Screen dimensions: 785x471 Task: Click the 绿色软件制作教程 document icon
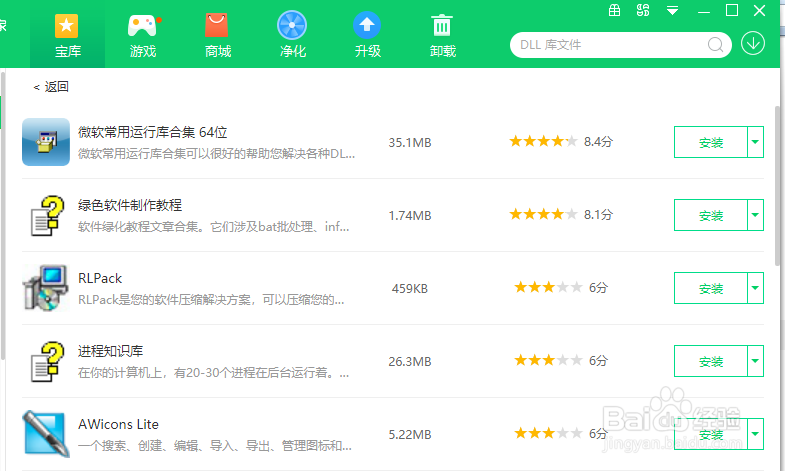tap(47, 215)
